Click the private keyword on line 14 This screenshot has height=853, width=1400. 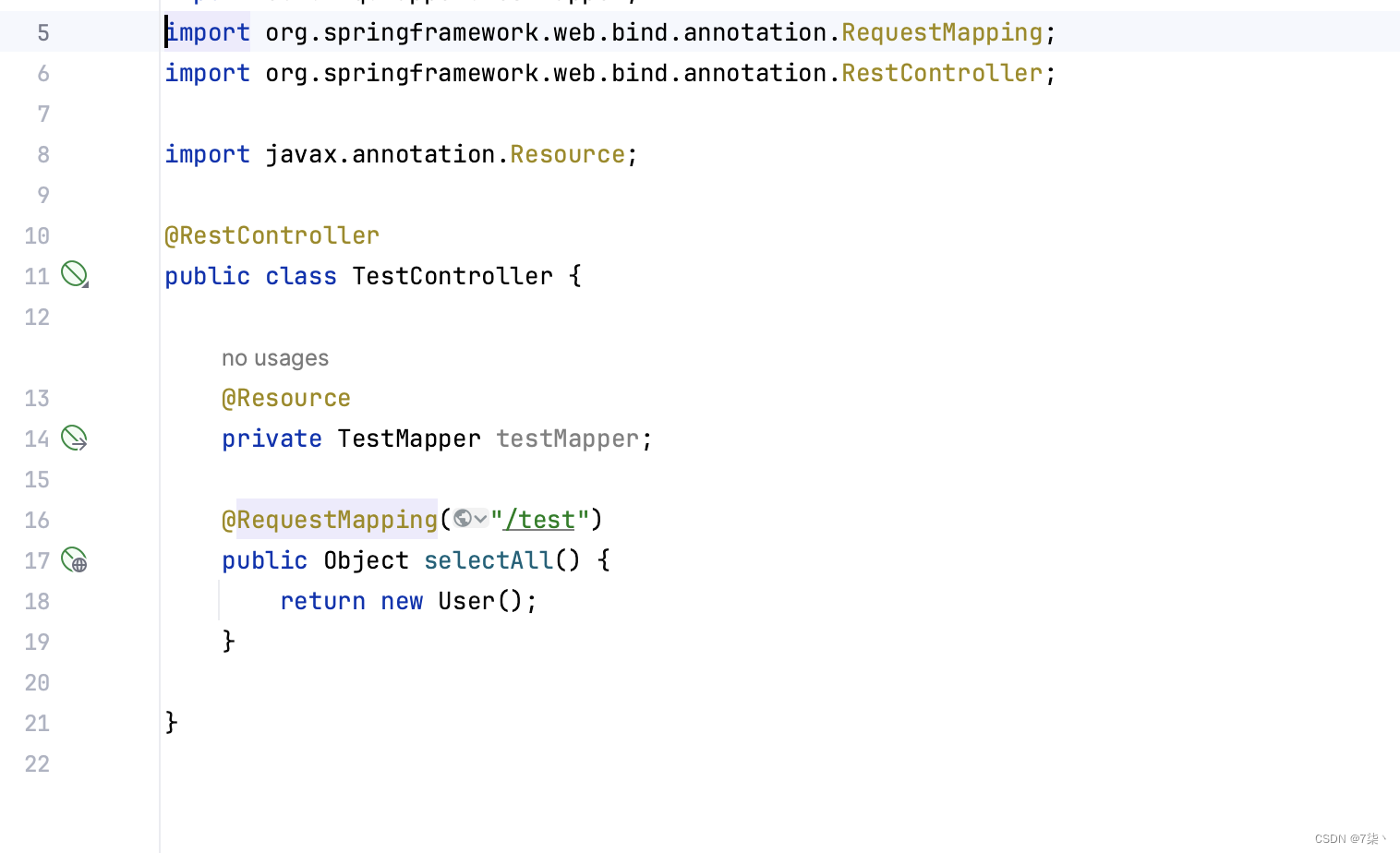(x=272, y=439)
